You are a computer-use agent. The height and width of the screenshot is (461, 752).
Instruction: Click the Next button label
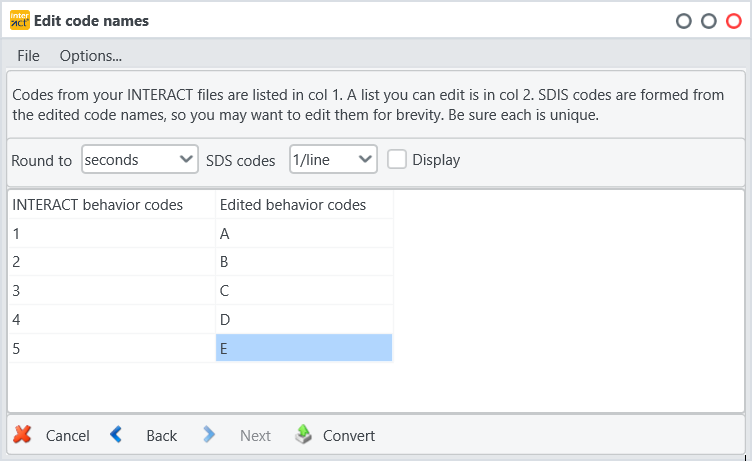255,436
